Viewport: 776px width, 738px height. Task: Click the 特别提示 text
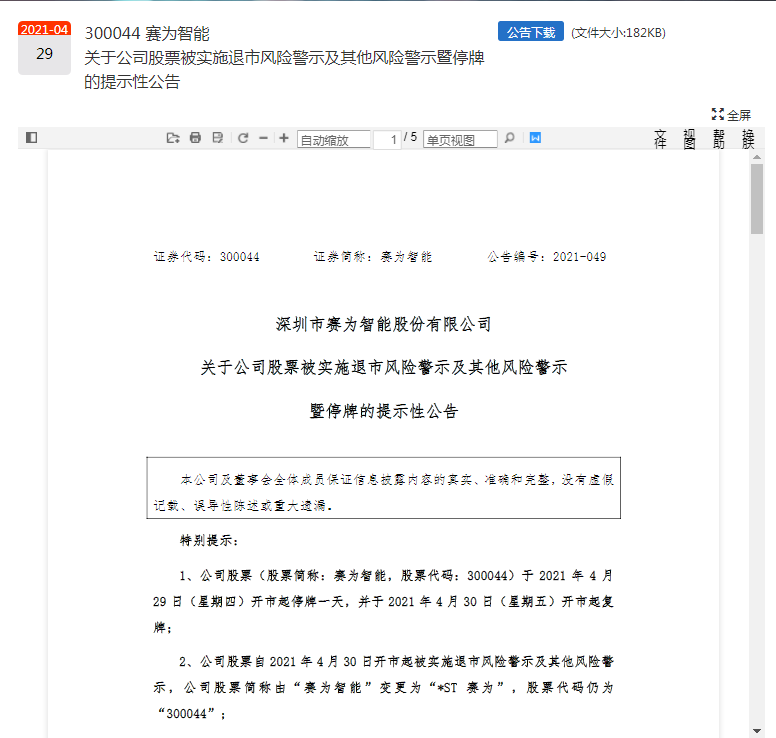tap(209, 540)
